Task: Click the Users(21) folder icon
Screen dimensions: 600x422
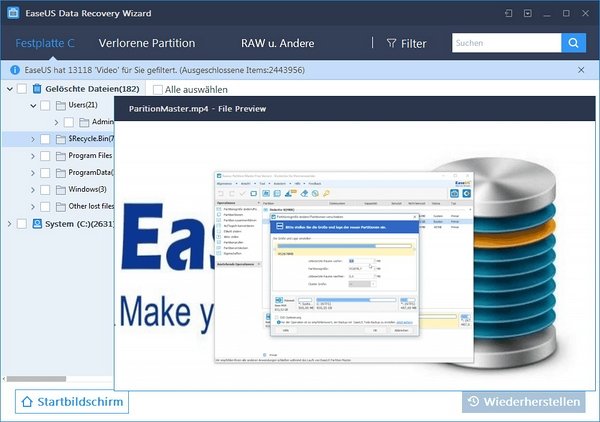Action: pyautogui.click(x=60, y=106)
